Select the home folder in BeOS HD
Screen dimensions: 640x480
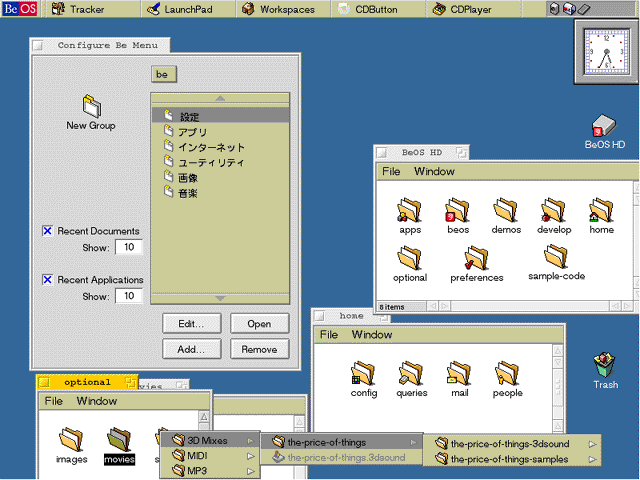pyautogui.click(x=602, y=216)
